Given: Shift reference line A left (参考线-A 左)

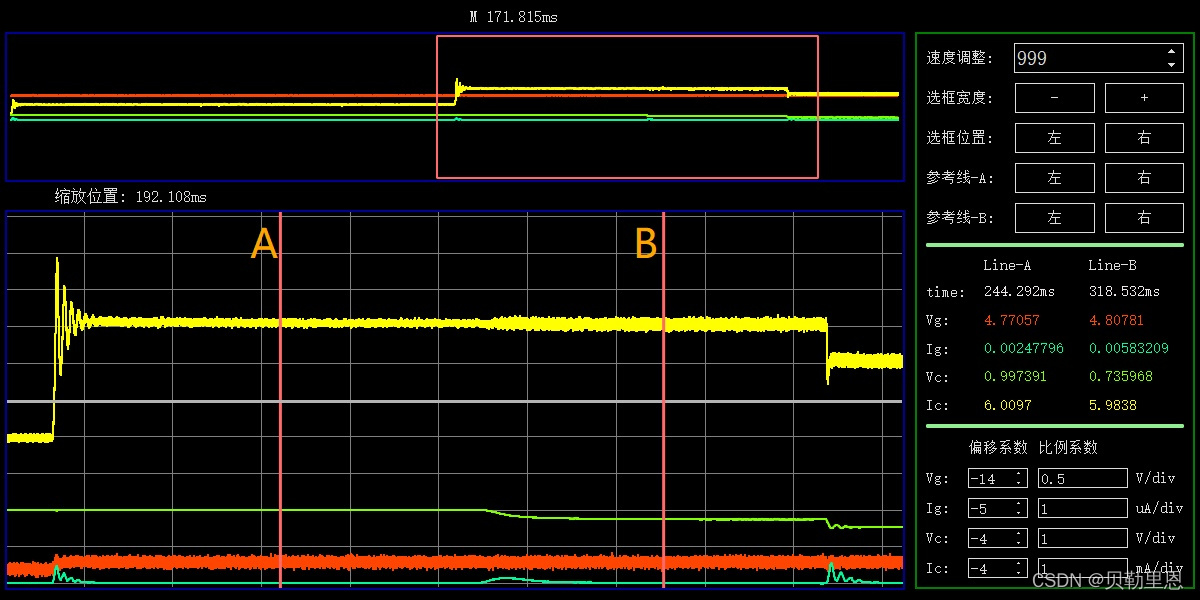Looking at the screenshot, I should pos(1054,178).
